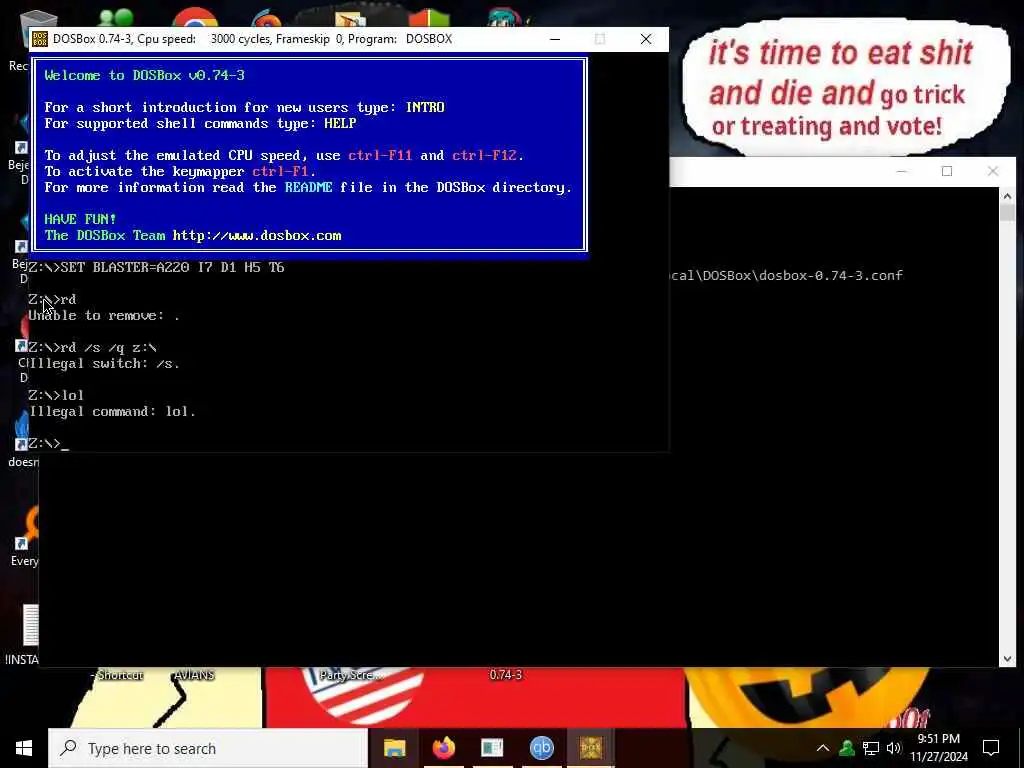Switch to qBittorrent on the taskbar
This screenshot has width=1024, height=768.
click(541, 748)
